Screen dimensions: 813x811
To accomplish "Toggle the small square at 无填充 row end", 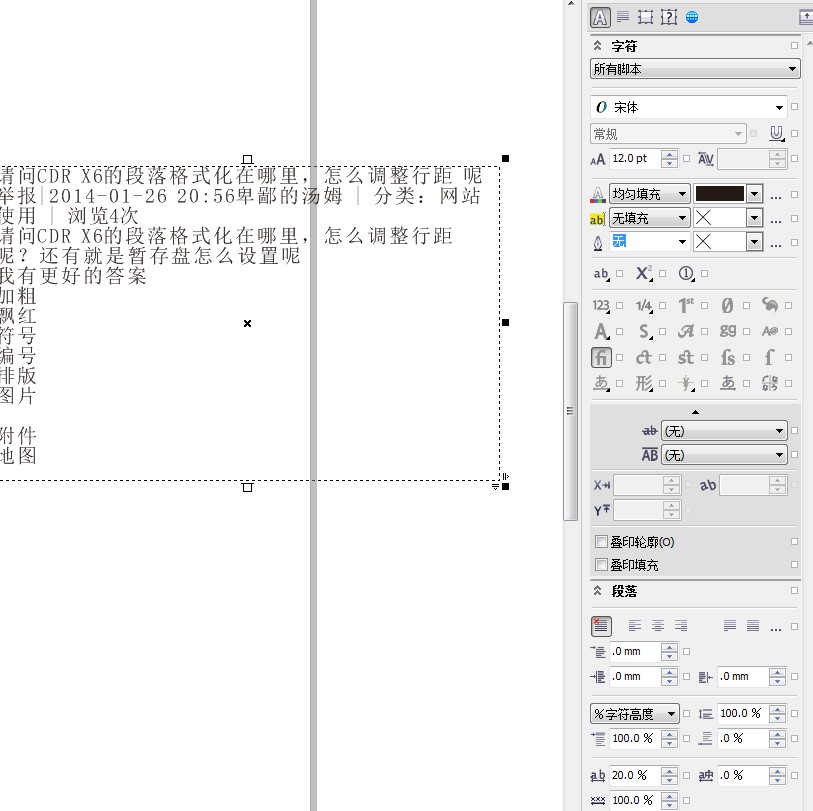I will [794, 218].
